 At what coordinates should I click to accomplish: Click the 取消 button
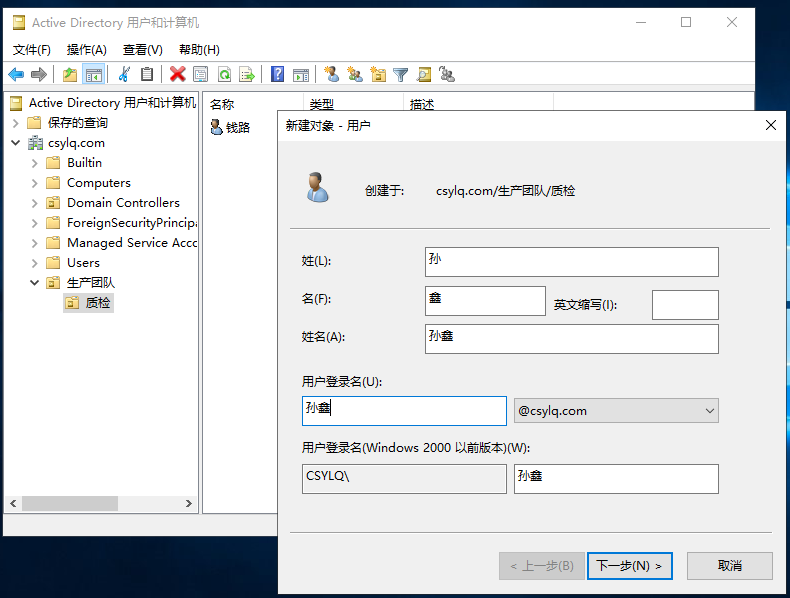730,566
